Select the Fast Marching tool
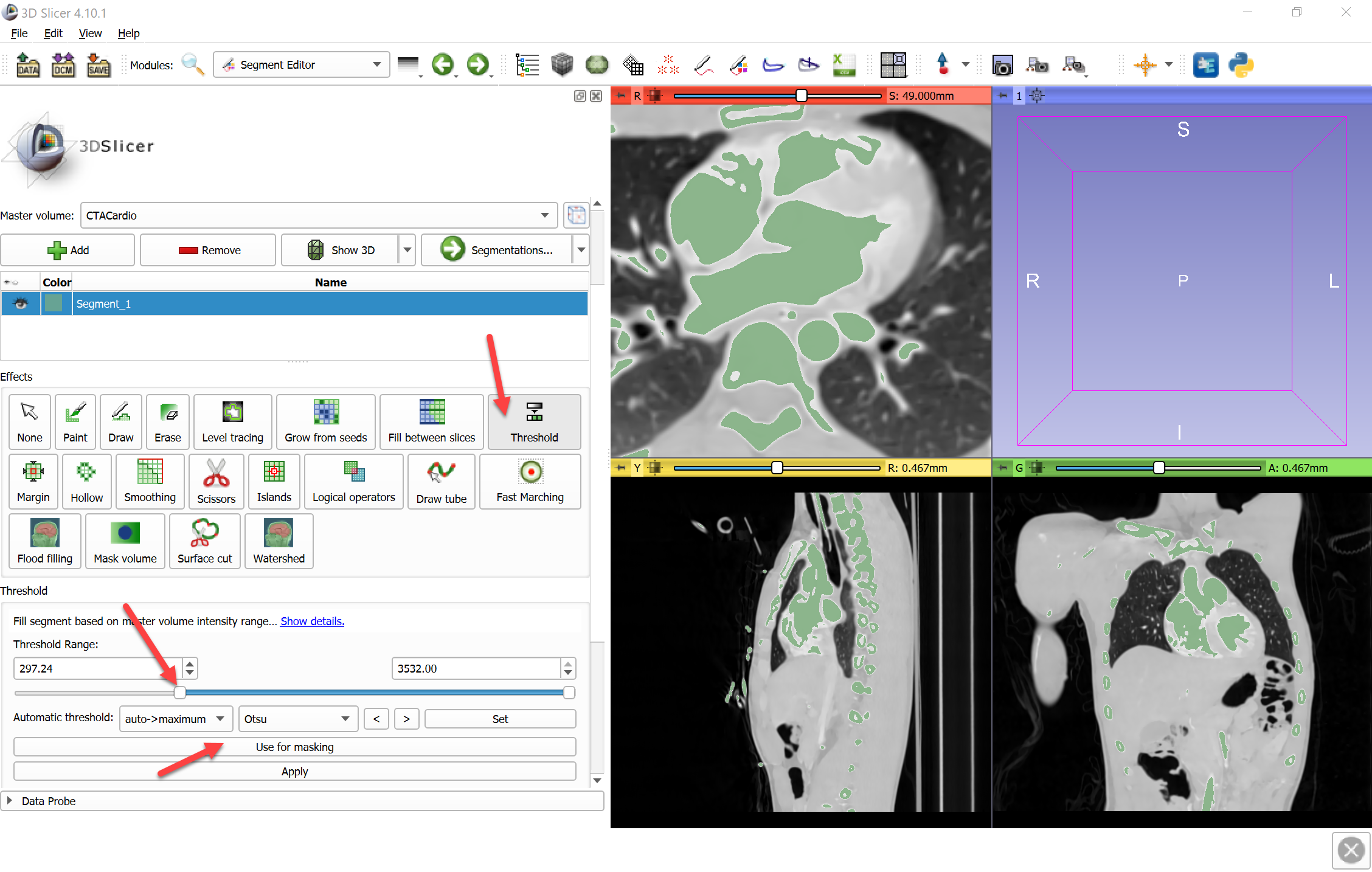 (x=530, y=480)
